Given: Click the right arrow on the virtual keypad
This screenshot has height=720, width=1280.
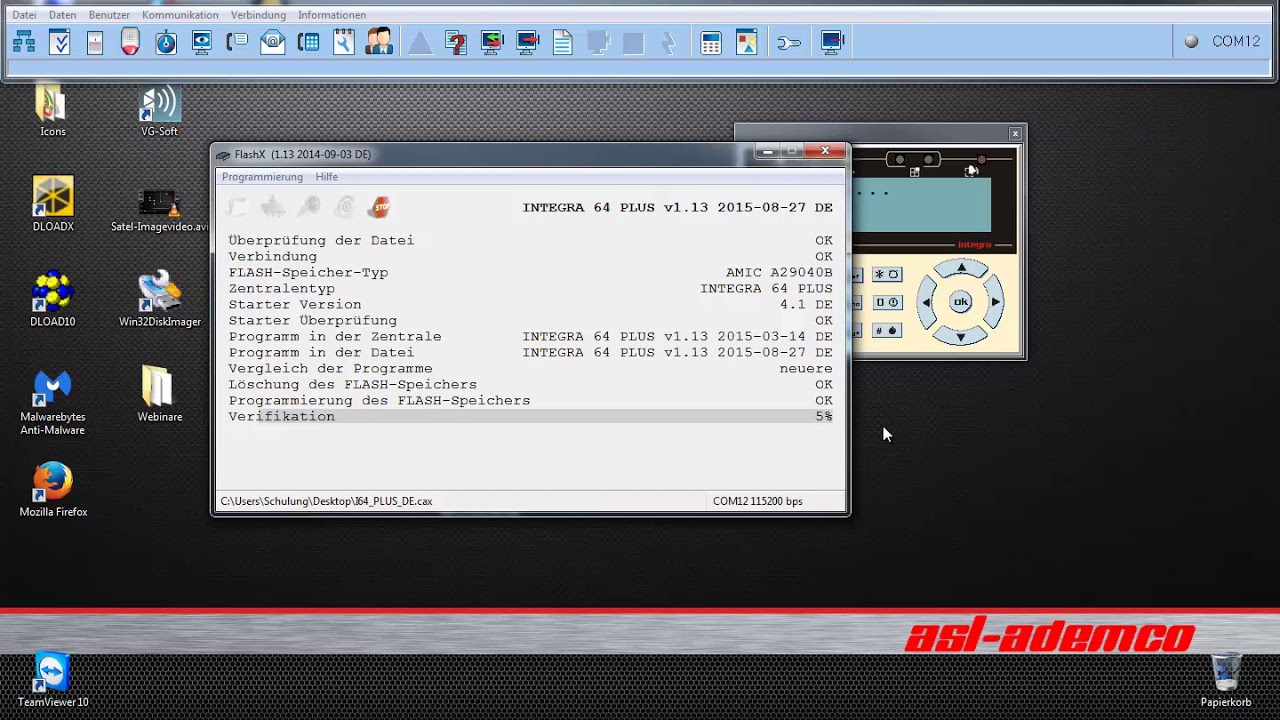Looking at the screenshot, I should click(x=995, y=302).
